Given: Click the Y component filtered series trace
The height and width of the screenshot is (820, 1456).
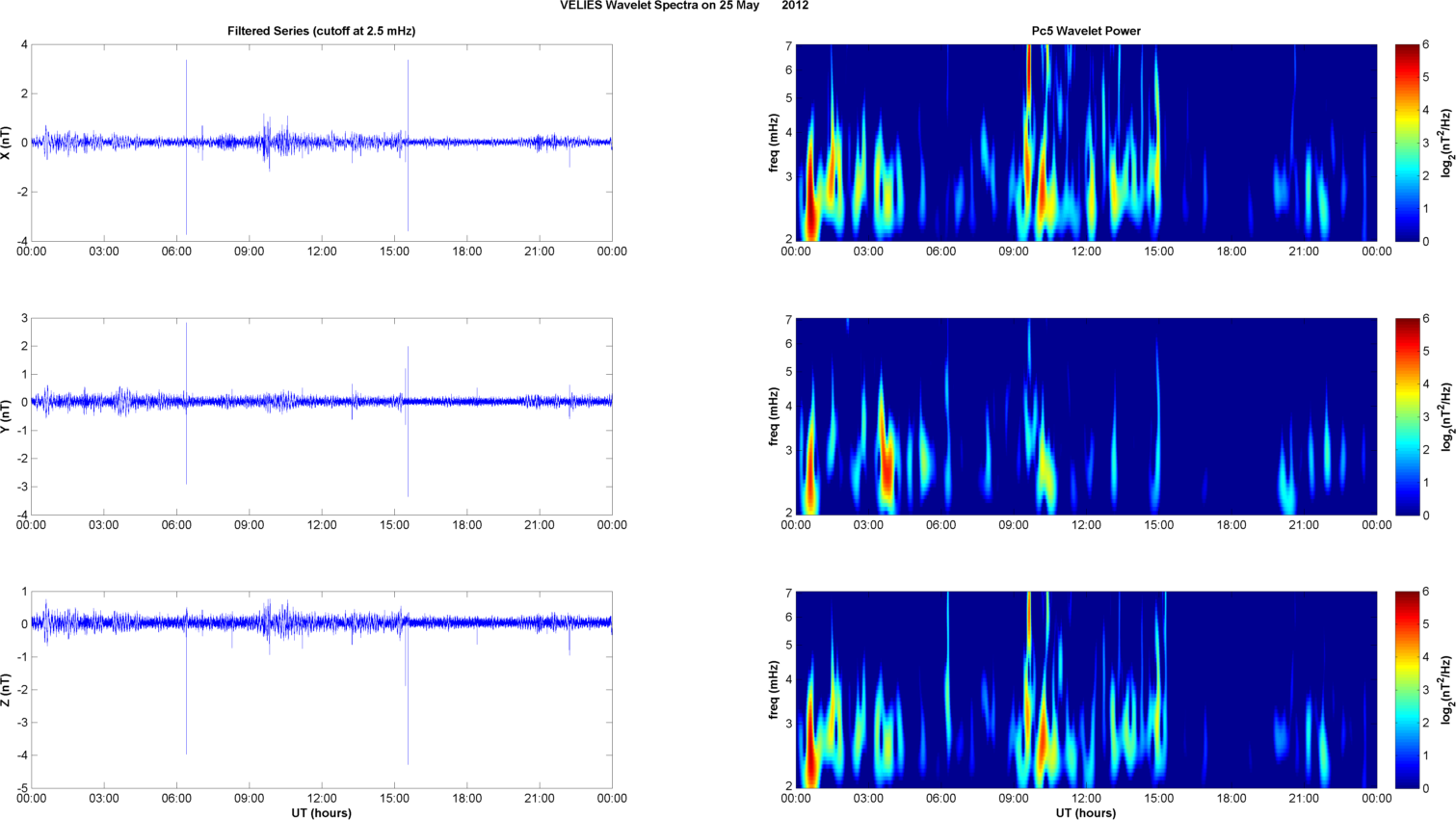Looking at the screenshot, I should pos(322,401).
